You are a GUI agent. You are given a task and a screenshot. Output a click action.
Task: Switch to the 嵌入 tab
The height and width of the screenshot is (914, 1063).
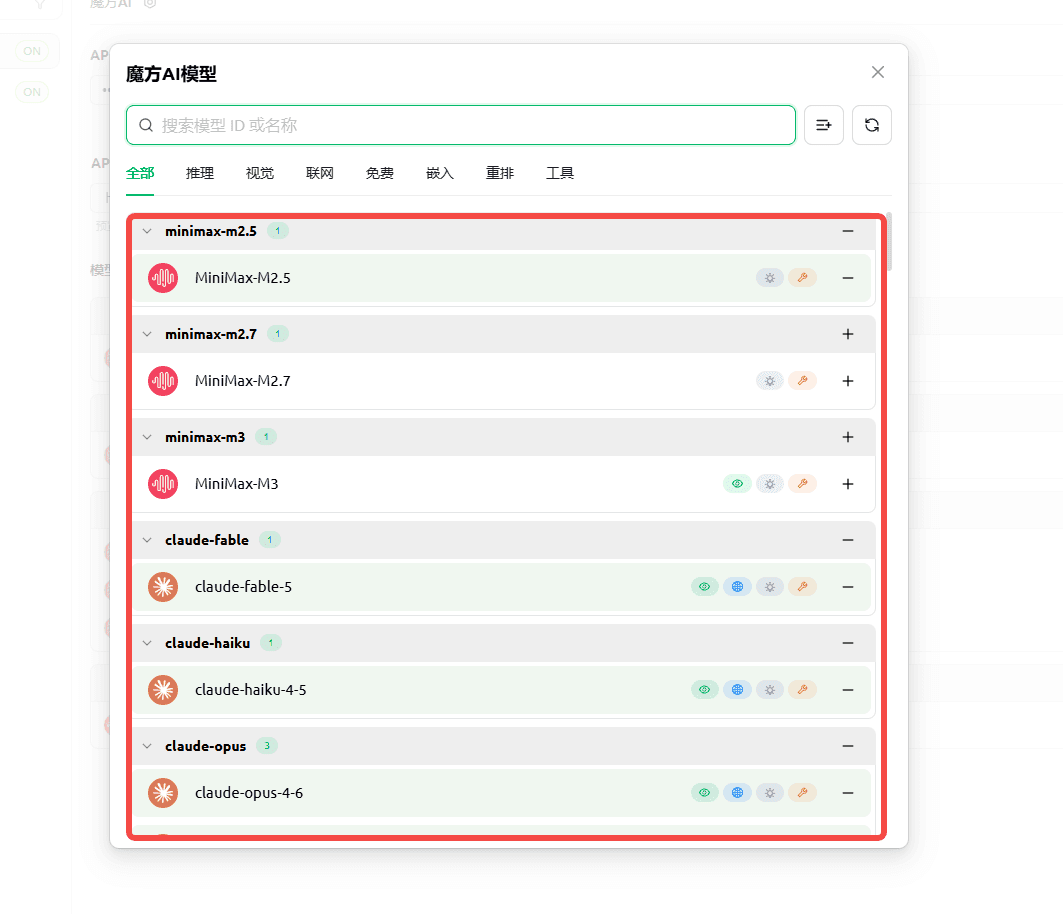(440, 174)
